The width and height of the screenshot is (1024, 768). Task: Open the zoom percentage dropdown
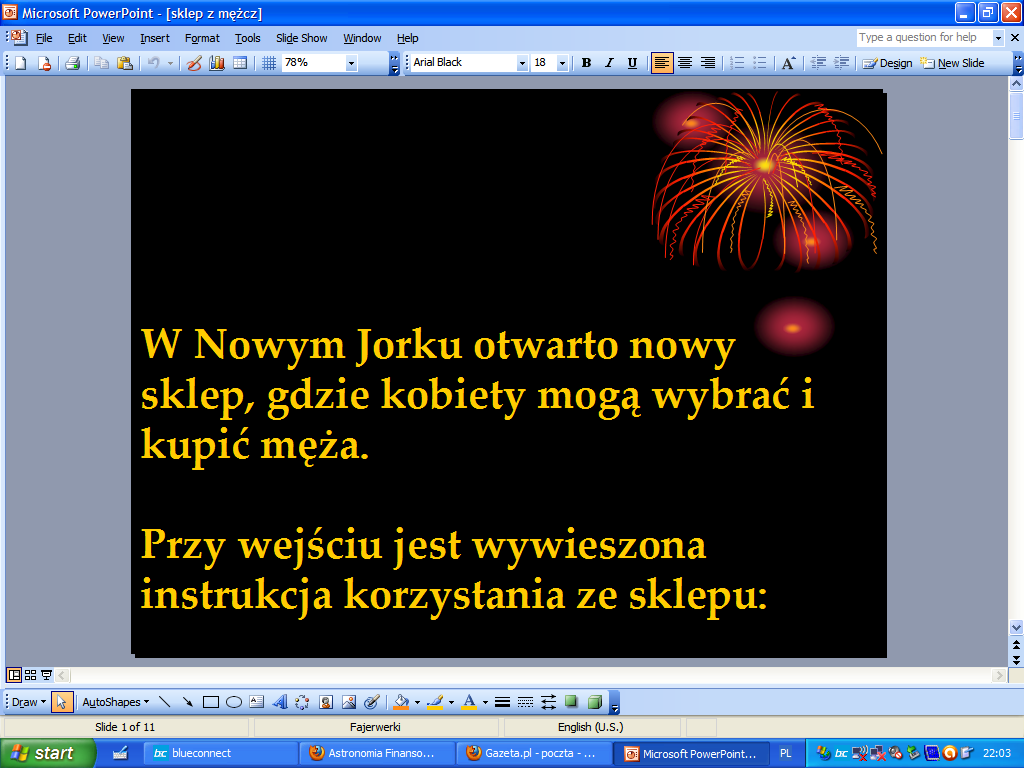click(351, 63)
